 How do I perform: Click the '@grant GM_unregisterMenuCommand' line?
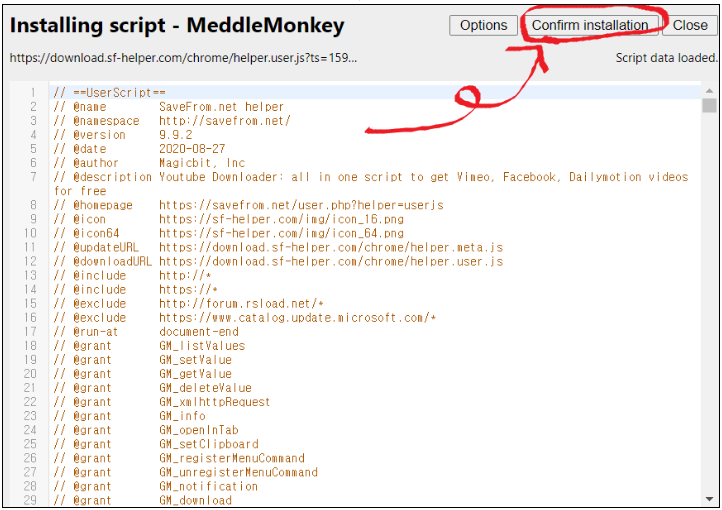click(x=185, y=472)
